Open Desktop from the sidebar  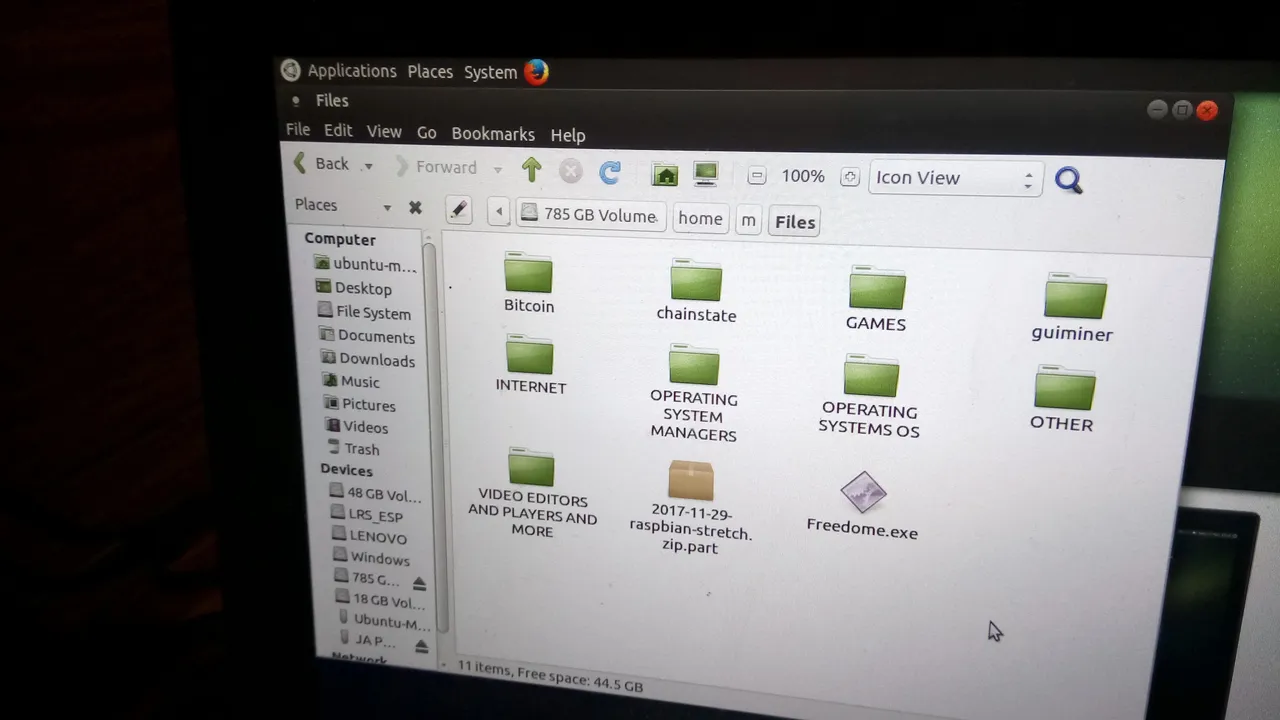tap(354, 288)
